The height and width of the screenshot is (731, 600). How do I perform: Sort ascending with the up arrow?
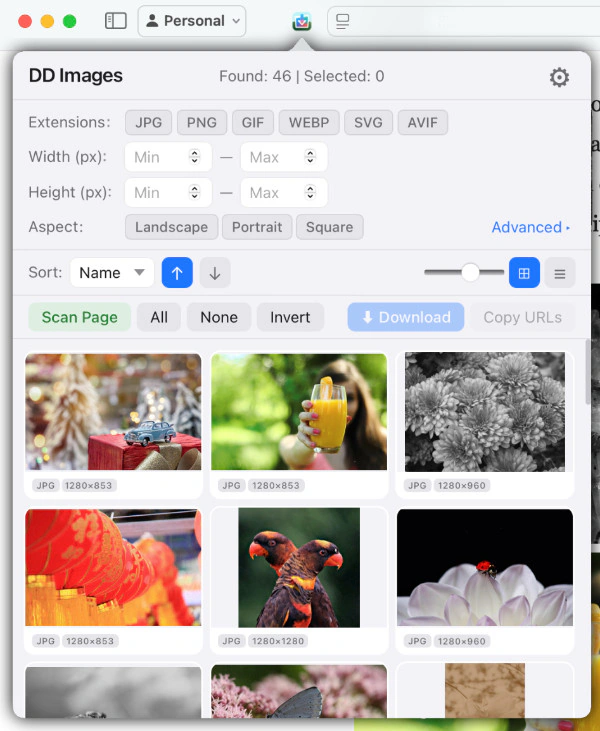177,273
